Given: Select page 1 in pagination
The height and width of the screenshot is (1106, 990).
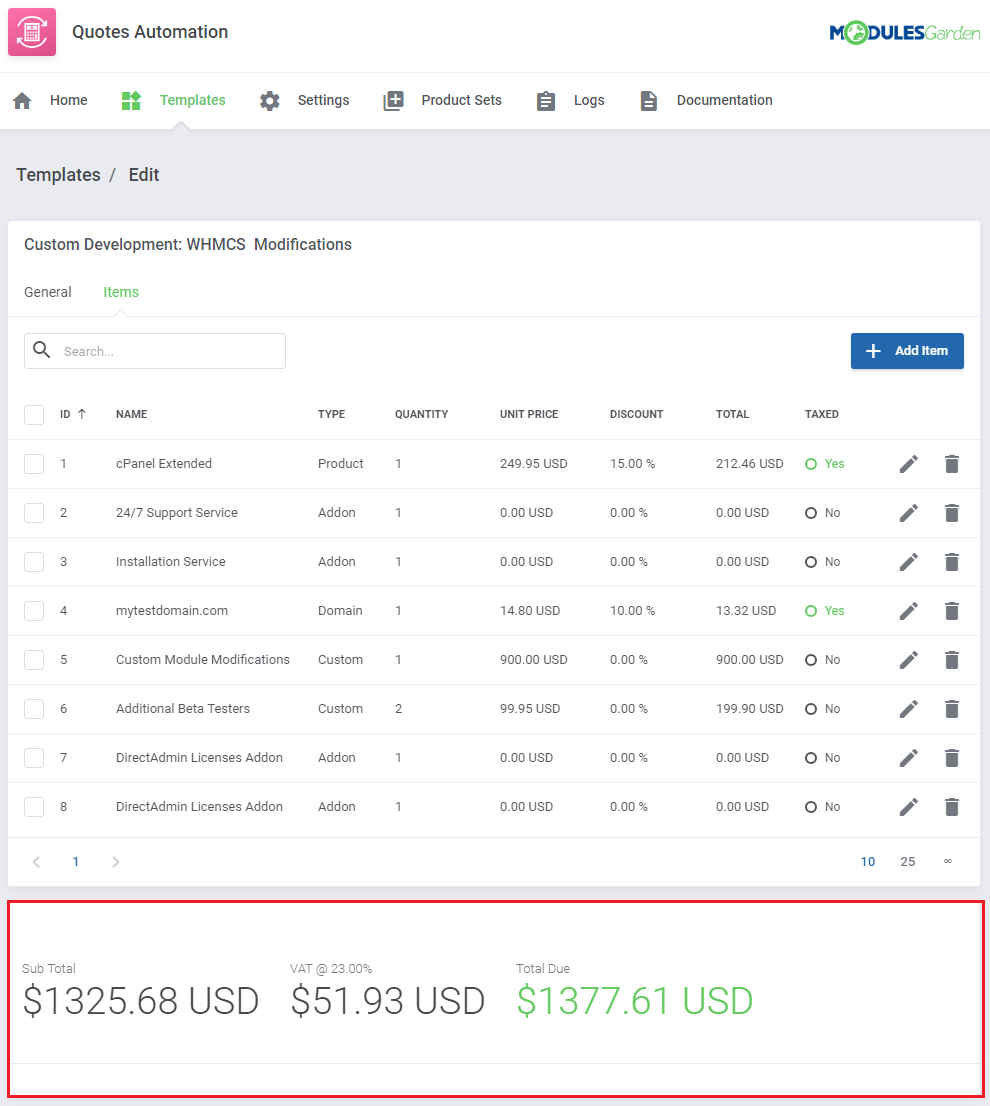Looking at the screenshot, I should tap(75, 862).
